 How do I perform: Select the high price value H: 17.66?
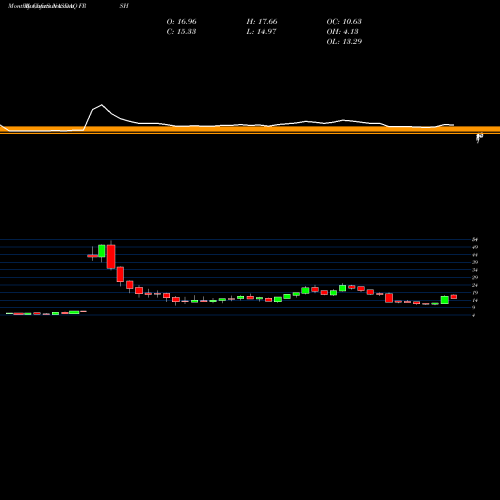coord(262,22)
